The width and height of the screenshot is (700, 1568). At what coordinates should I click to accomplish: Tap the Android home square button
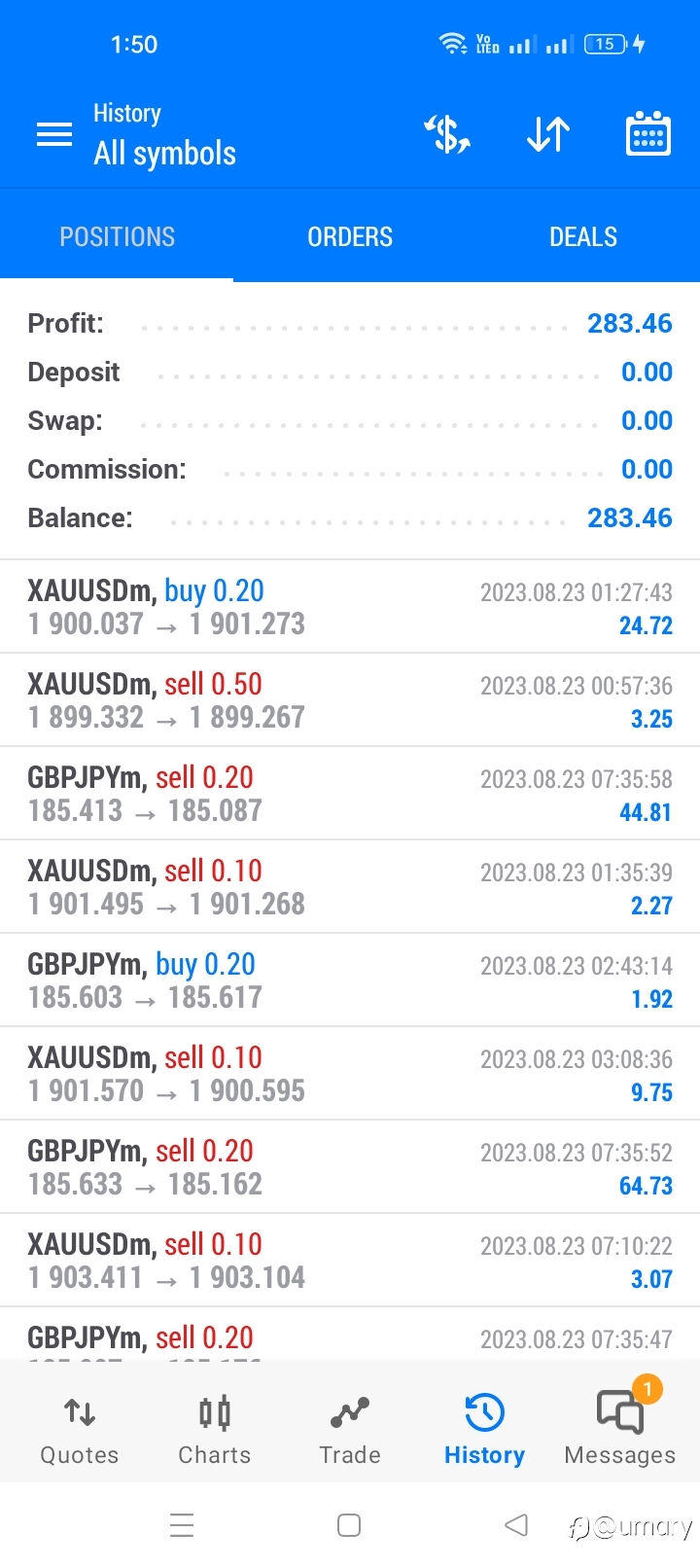[x=349, y=1525]
